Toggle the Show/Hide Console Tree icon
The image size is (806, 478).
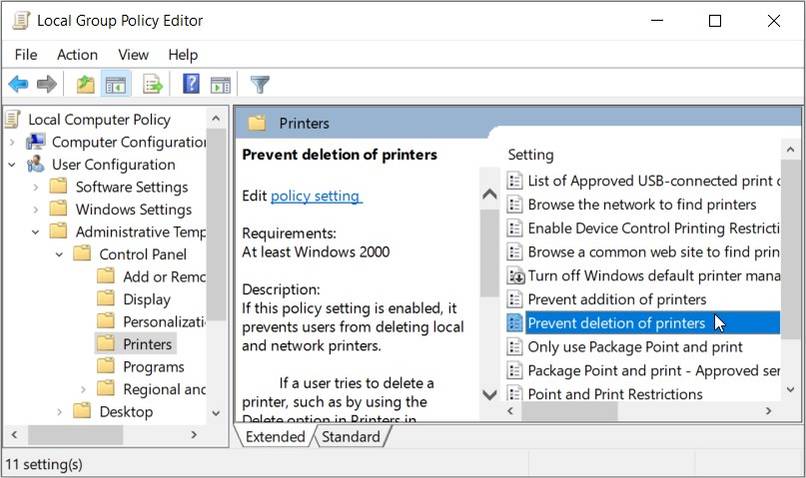(116, 85)
